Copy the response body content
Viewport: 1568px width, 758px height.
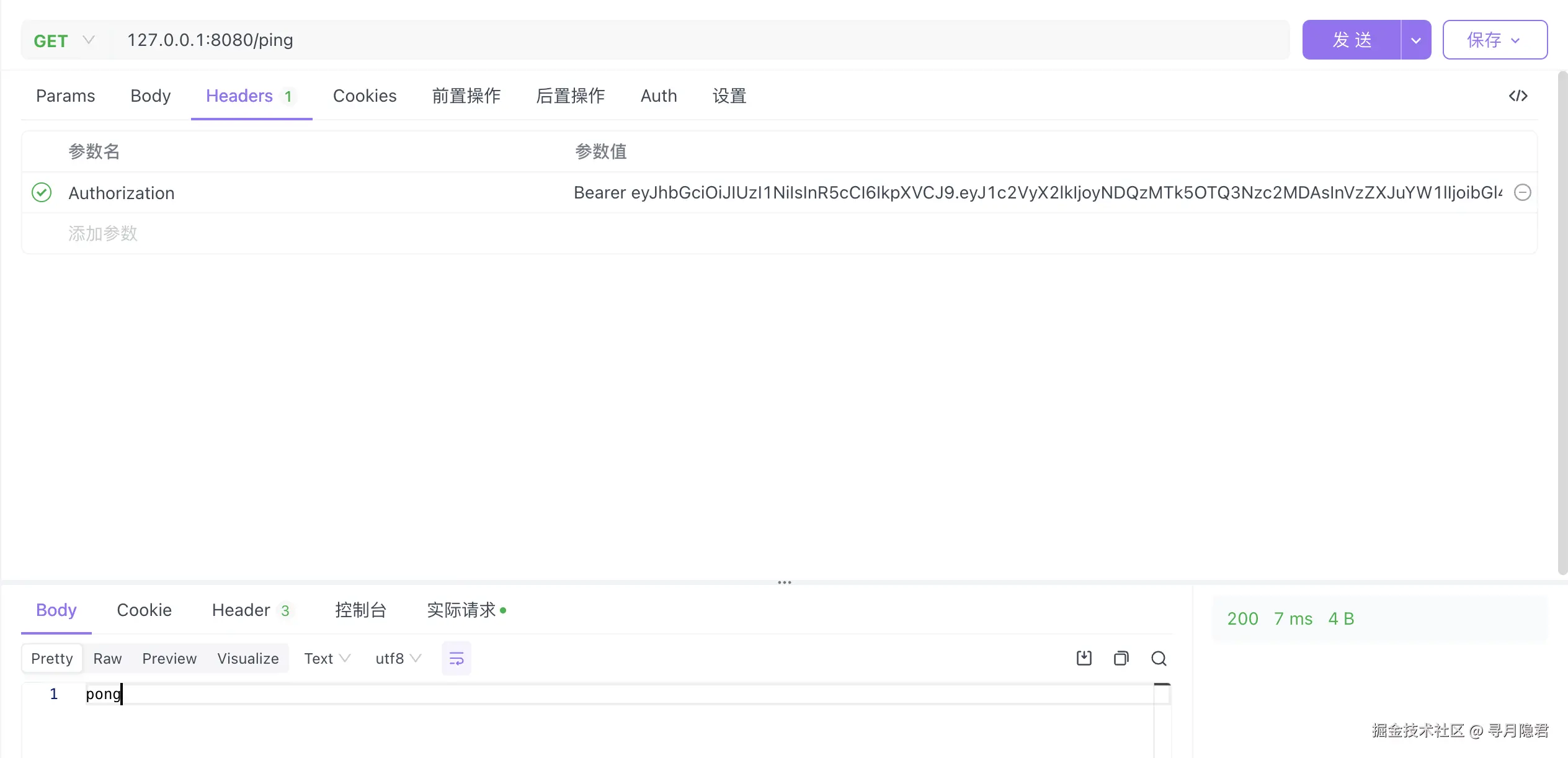(x=1121, y=658)
